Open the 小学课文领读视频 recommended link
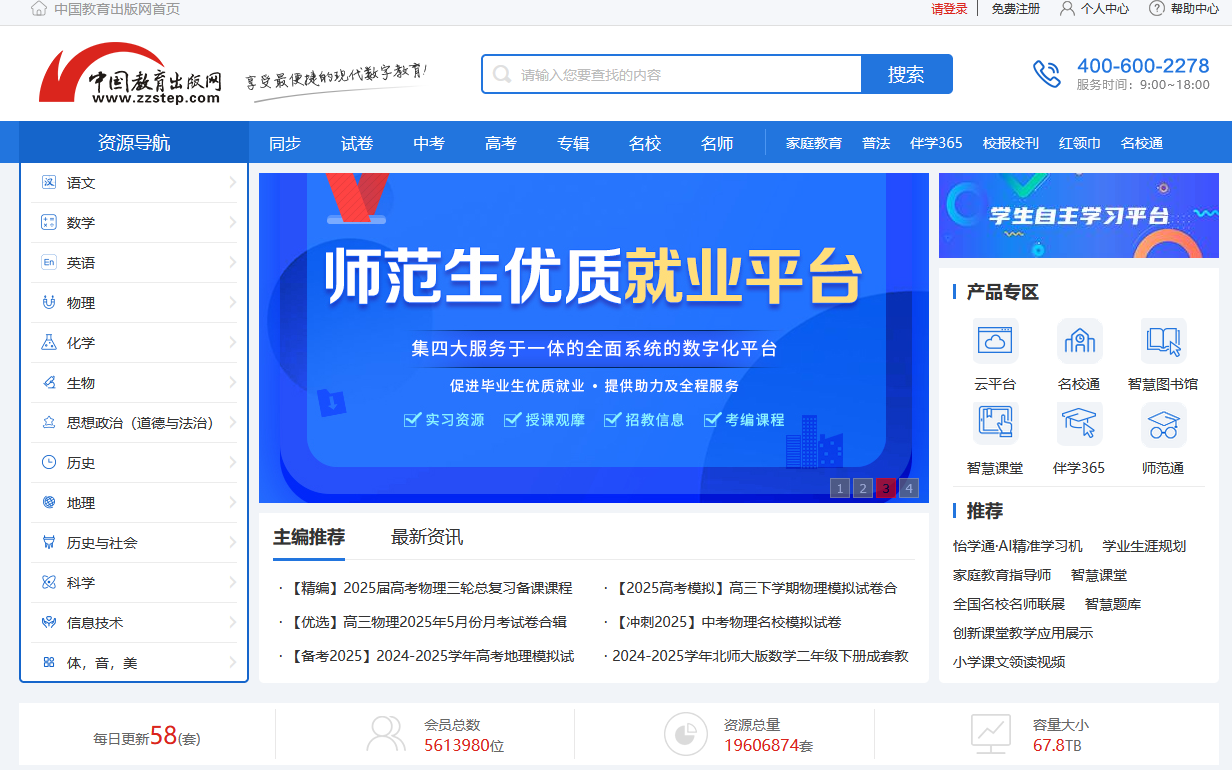 [1009, 662]
